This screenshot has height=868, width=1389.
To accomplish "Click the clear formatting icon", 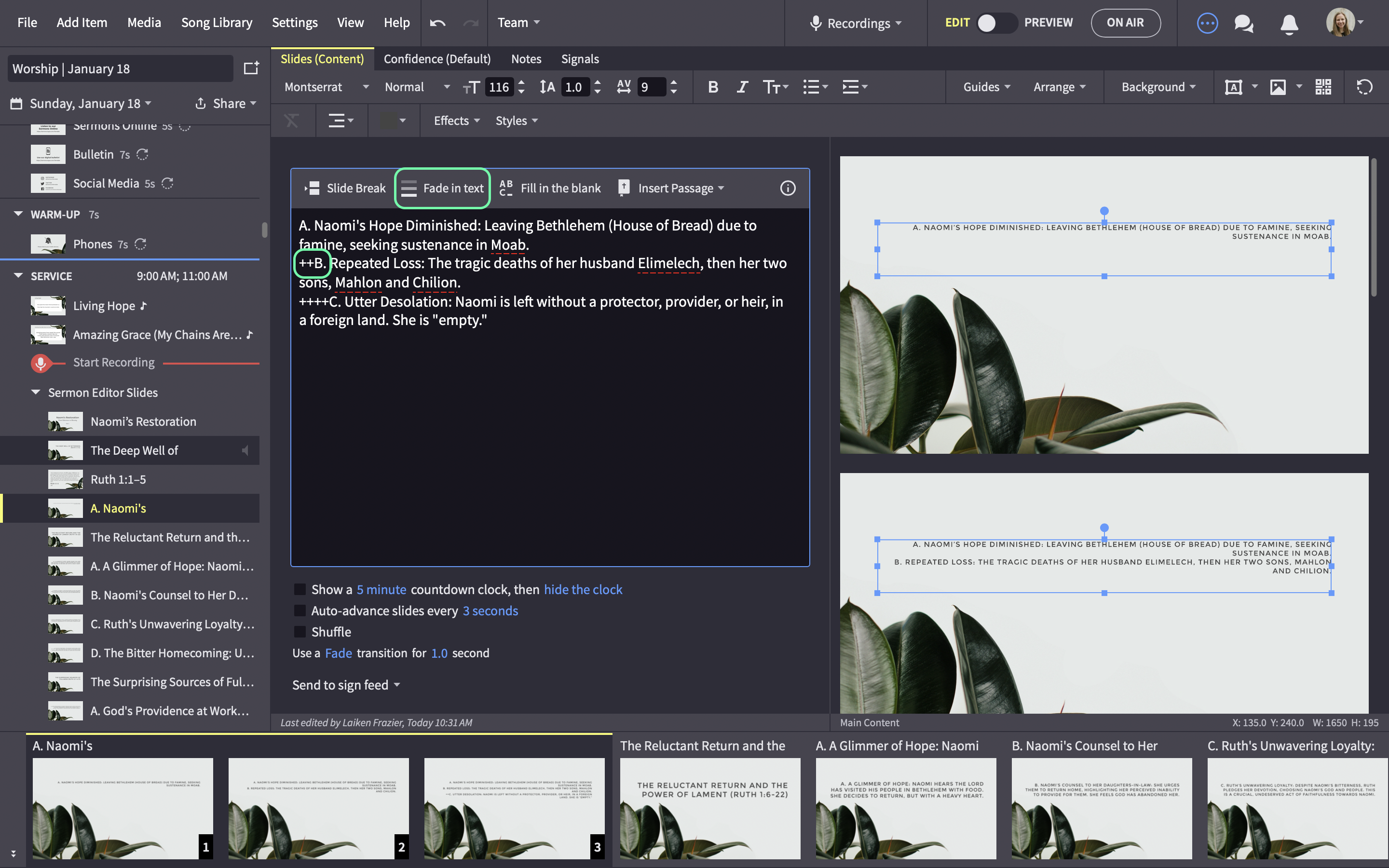I will (x=292, y=121).
